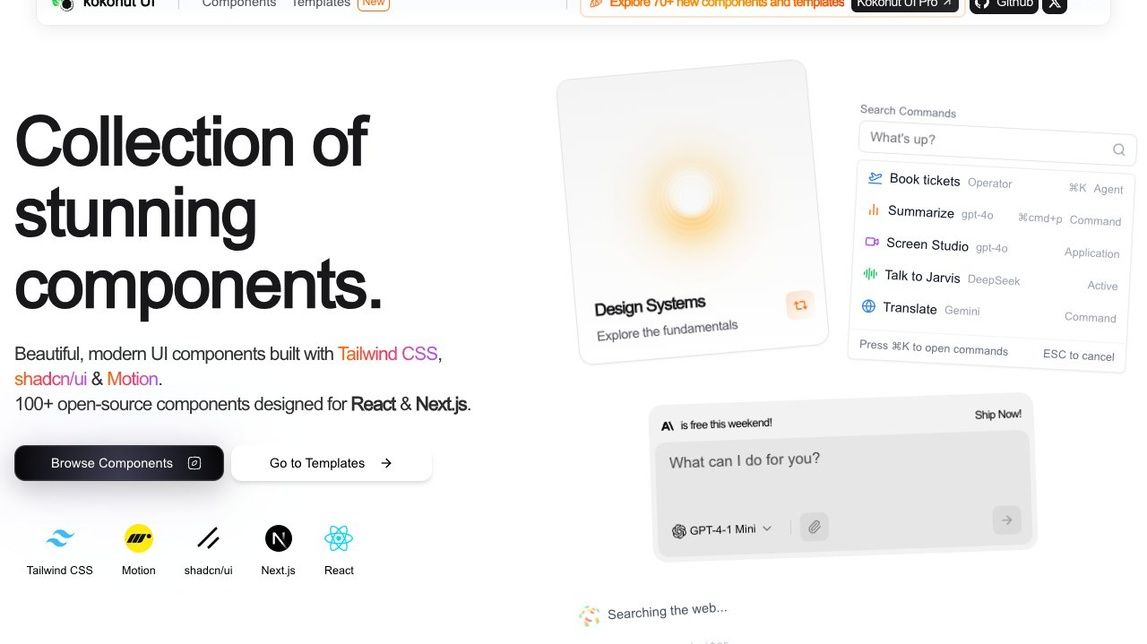Click the shadcn/ui slash logo icon
Image resolution: width=1147 pixels, height=644 pixels.
pos(208,539)
